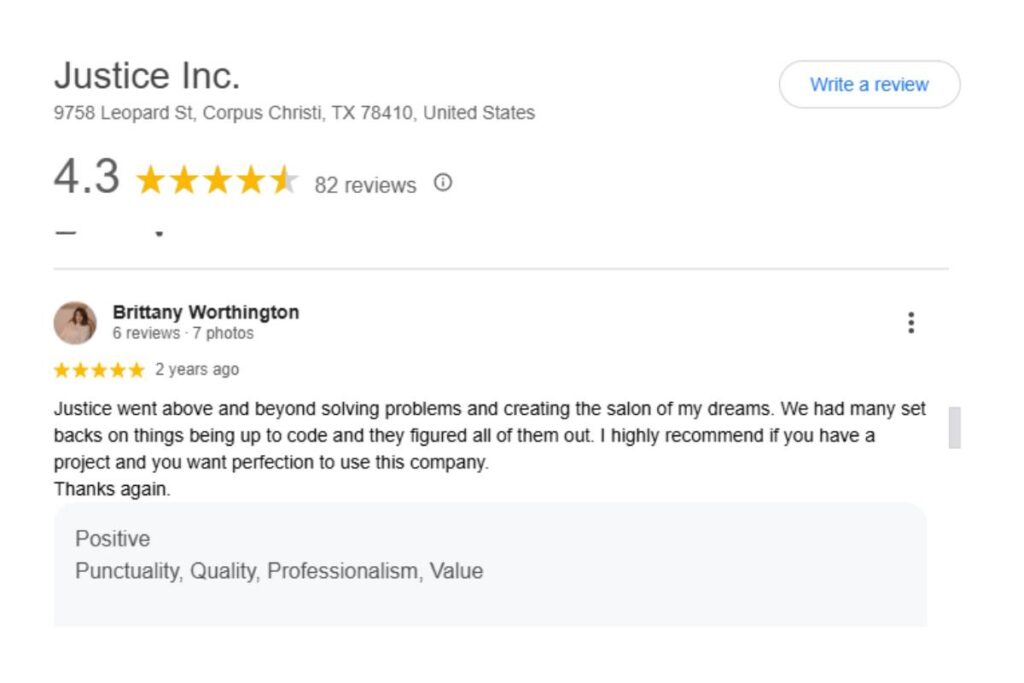The height and width of the screenshot is (683, 1024).
Task: Click the small caret near the dash placeholder
Action: coord(157,233)
